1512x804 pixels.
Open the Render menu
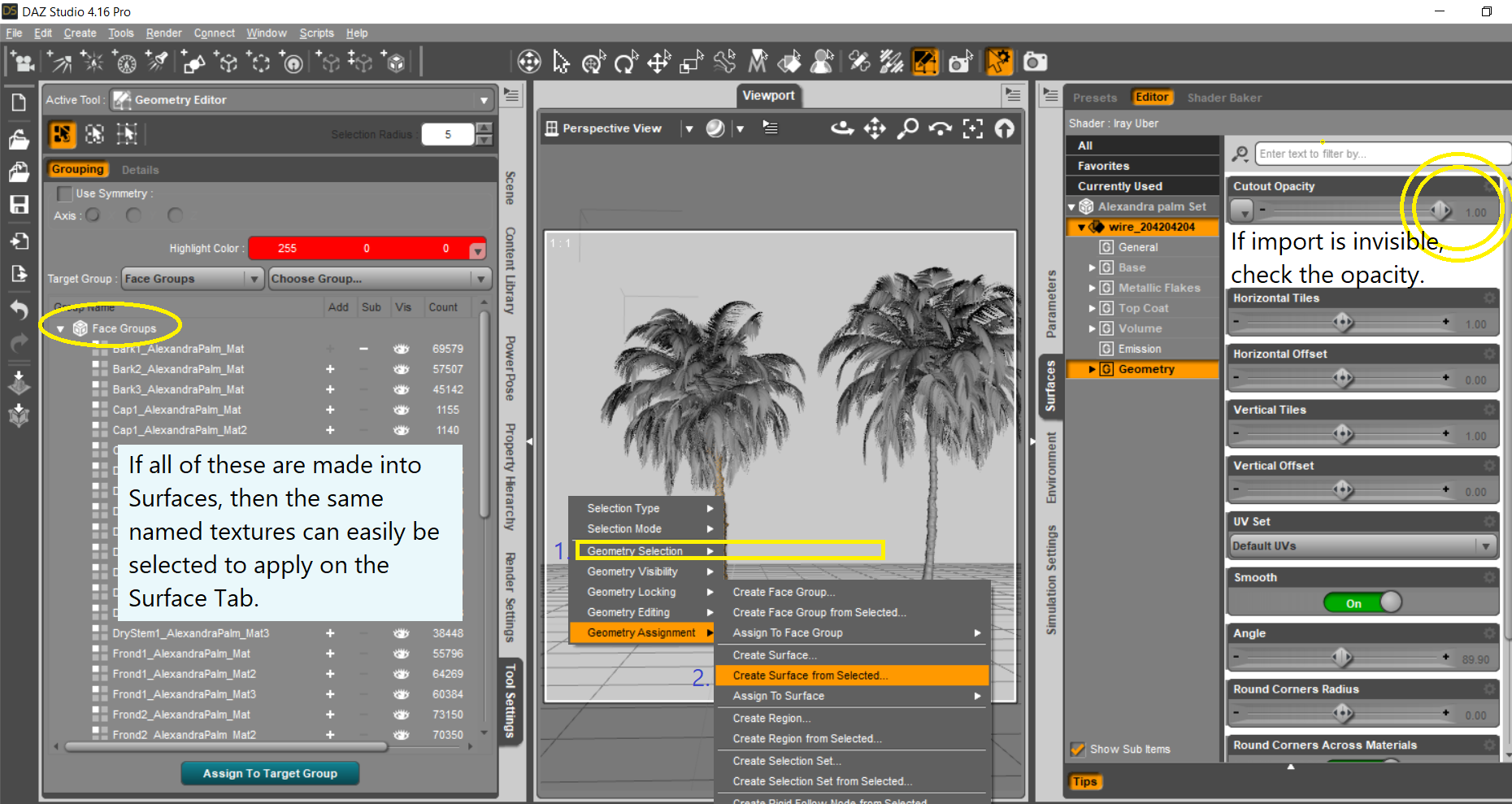click(x=163, y=33)
